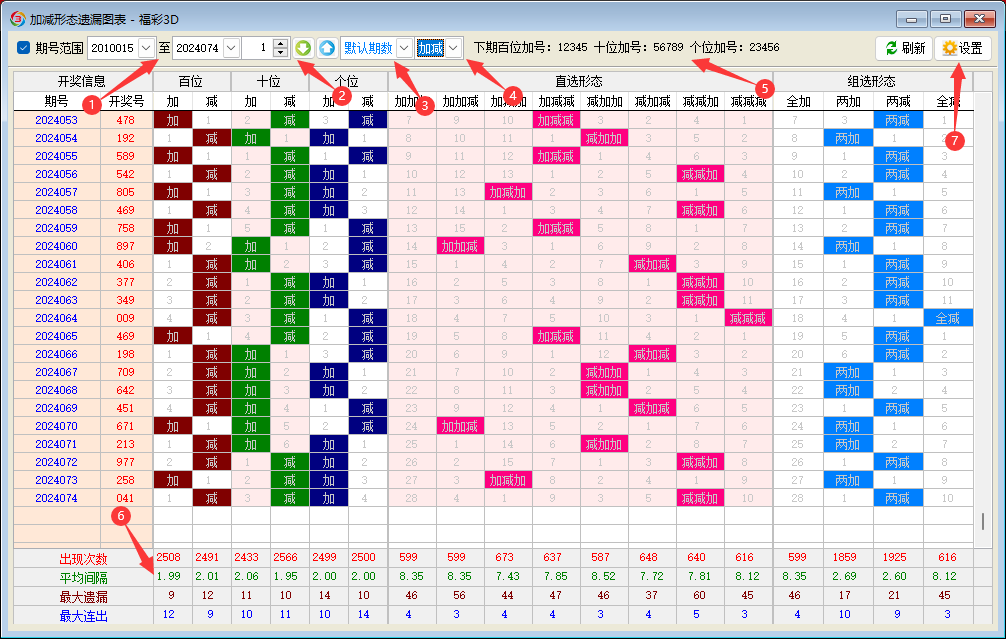Screen dimensions: 1006x639
Task: Open the start period 2010015 dropdown
Action: coord(147,48)
